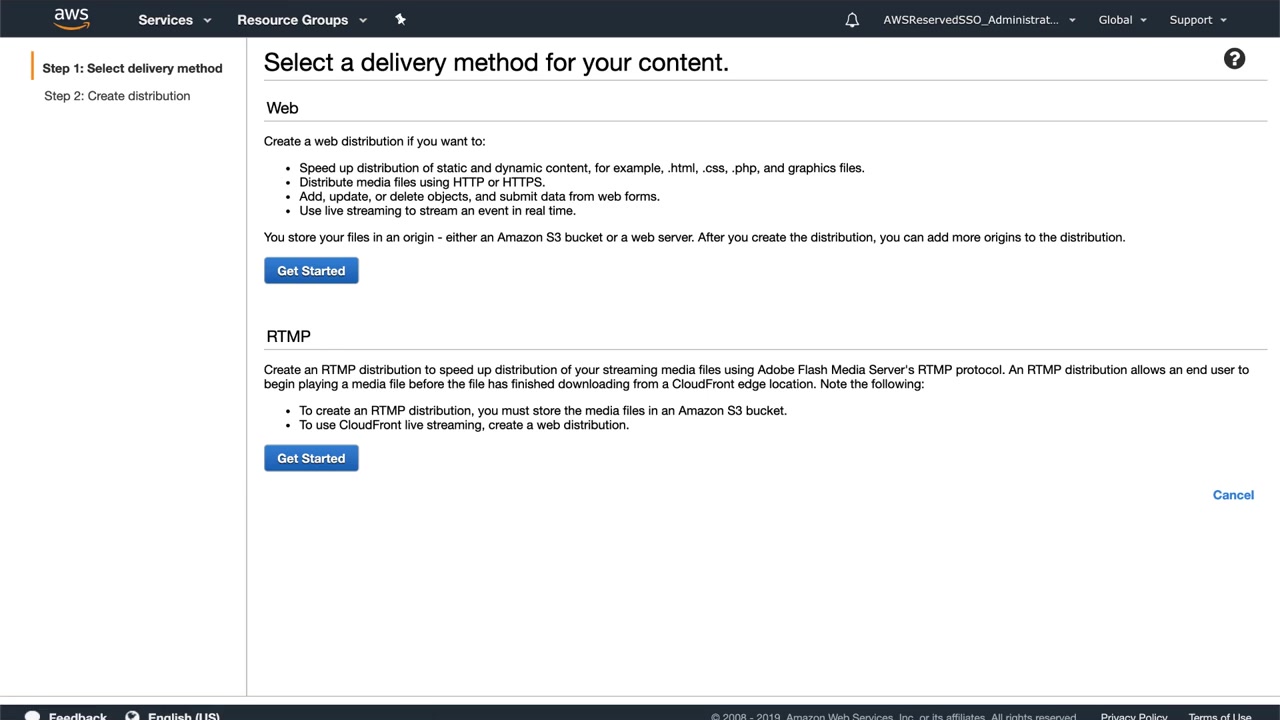1280x720 pixels.
Task: Click the globe language icon
Action: [x=132, y=715]
